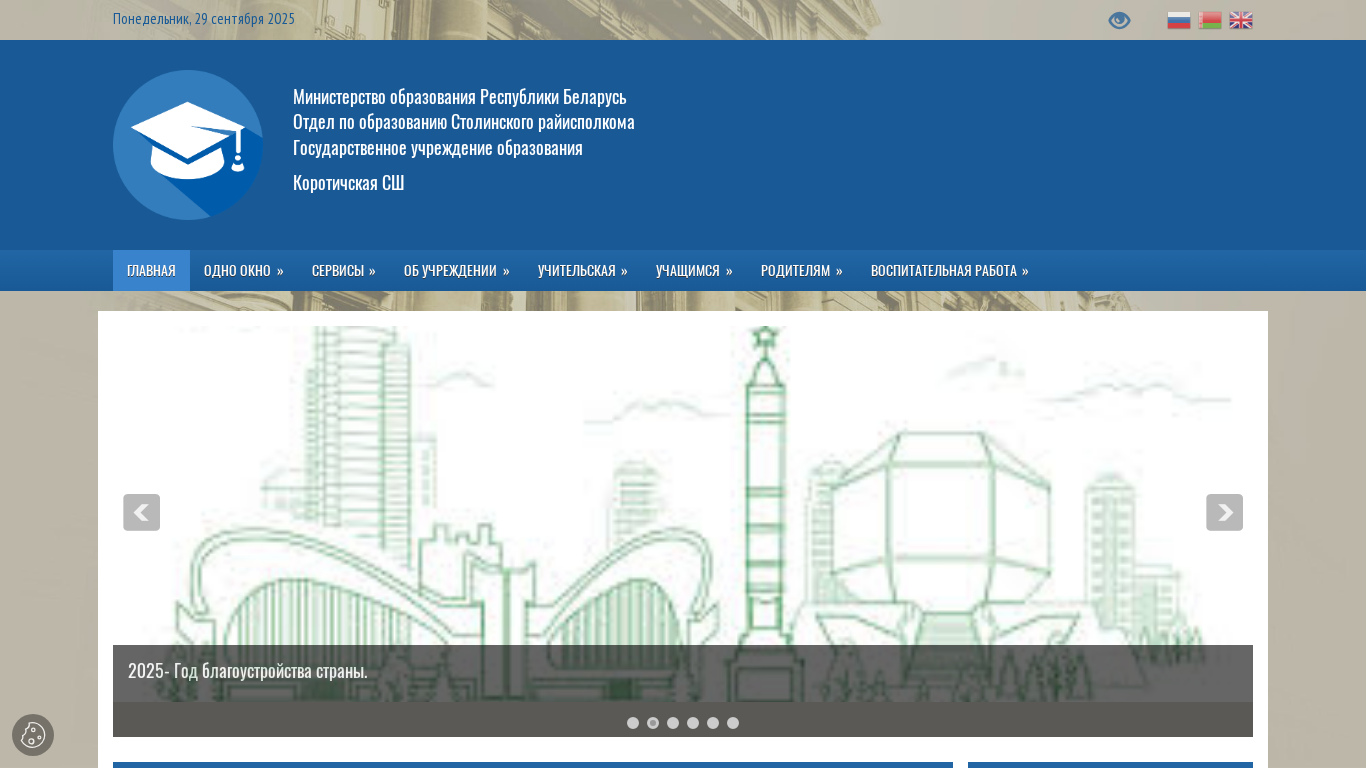Toggle the visually impaired eye icon
Image resolution: width=1366 pixels, height=768 pixels.
[x=1119, y=20]
